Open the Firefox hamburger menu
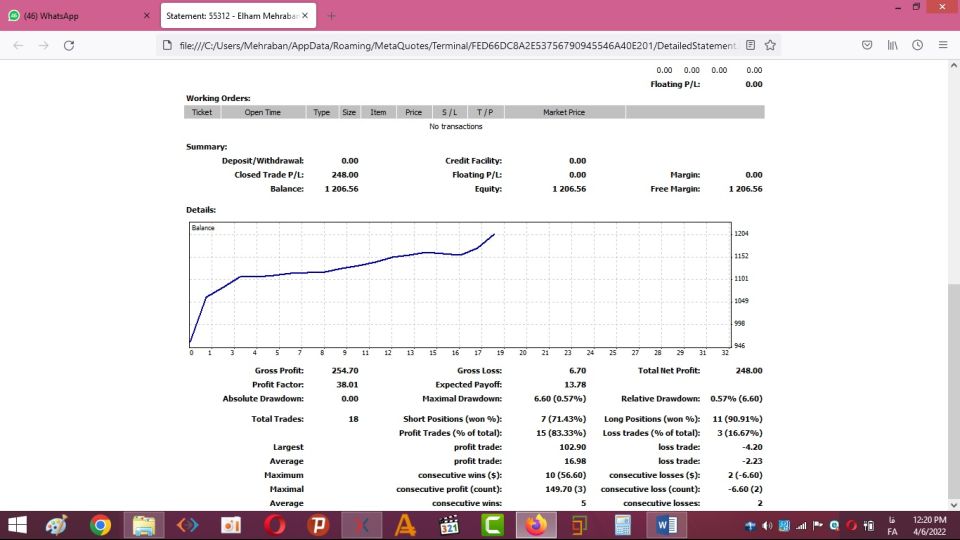960x540 pixels. coord(943,45)
